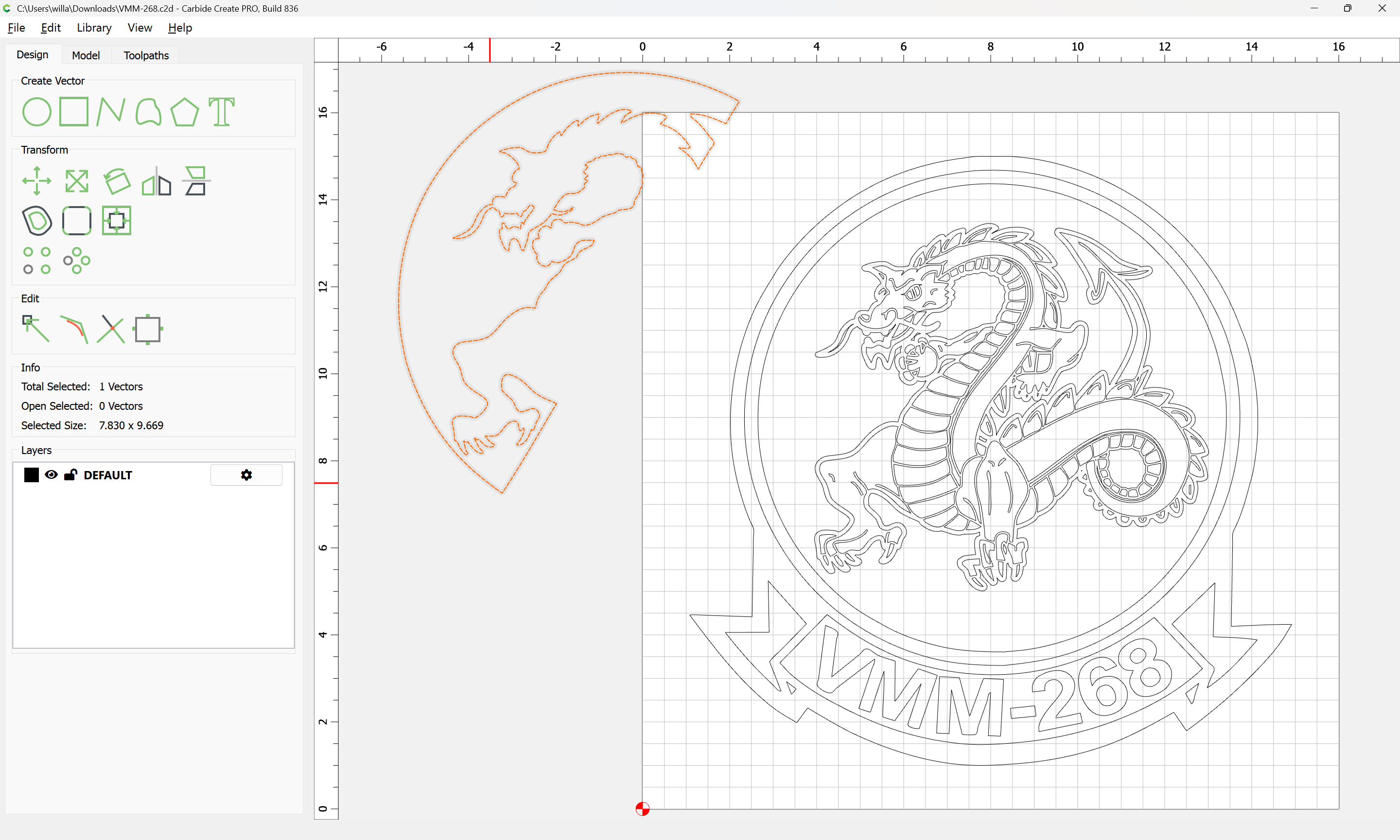Activate the Text creation tool

click(x=221, y=111)
